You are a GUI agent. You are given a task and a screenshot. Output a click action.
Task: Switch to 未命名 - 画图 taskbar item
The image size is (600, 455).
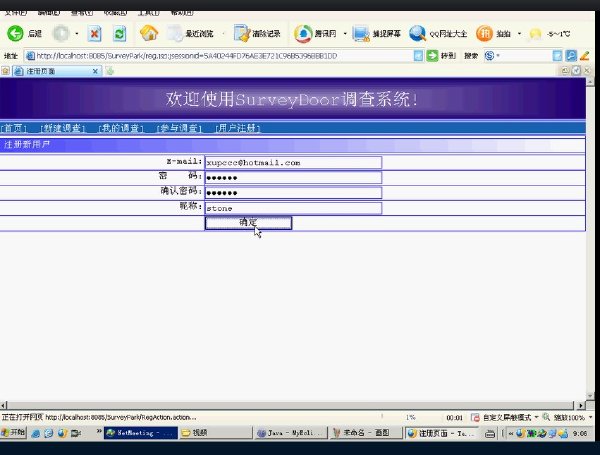click(365, 433)
